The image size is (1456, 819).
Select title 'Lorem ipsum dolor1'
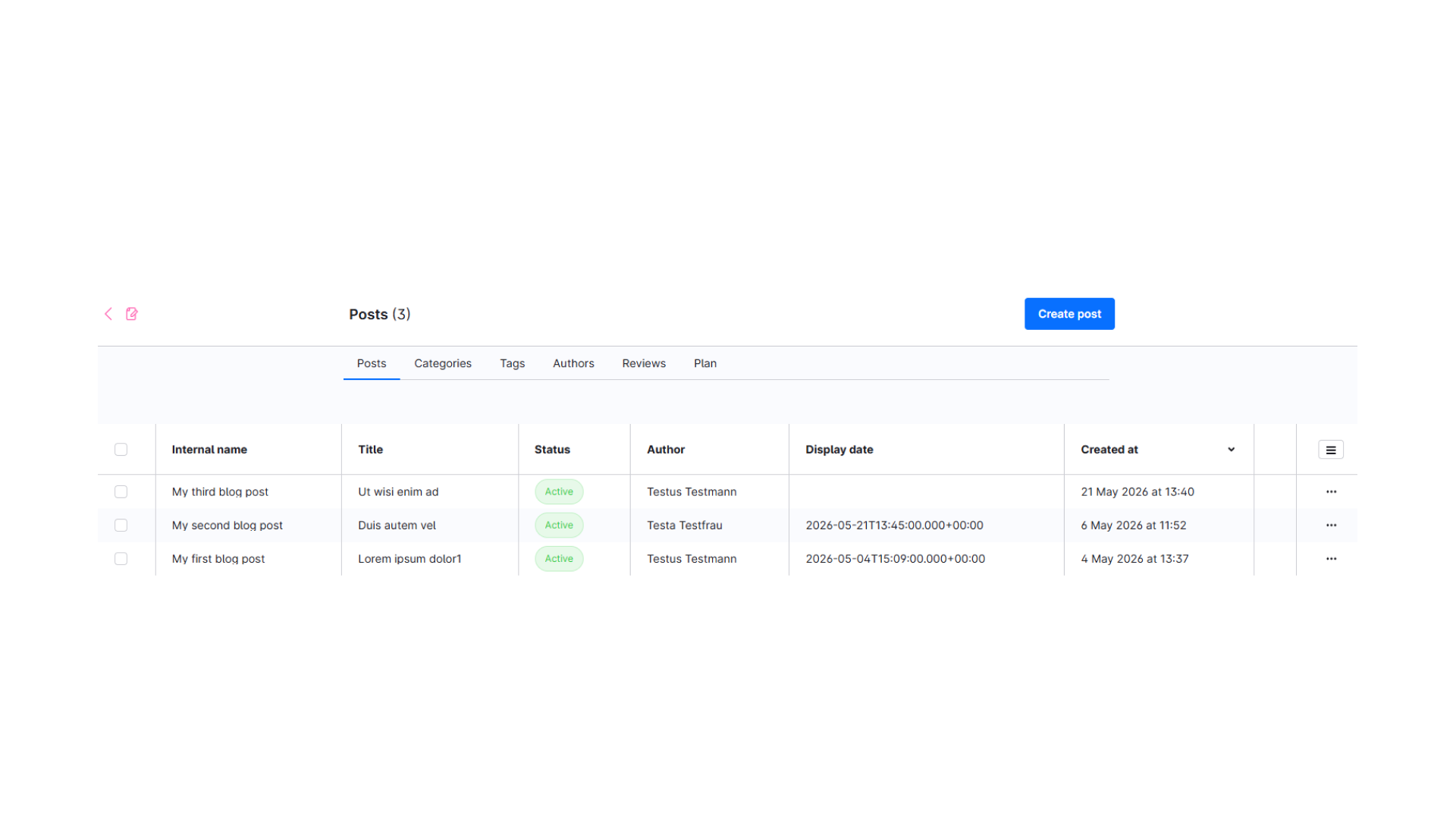tap(409, 559)
